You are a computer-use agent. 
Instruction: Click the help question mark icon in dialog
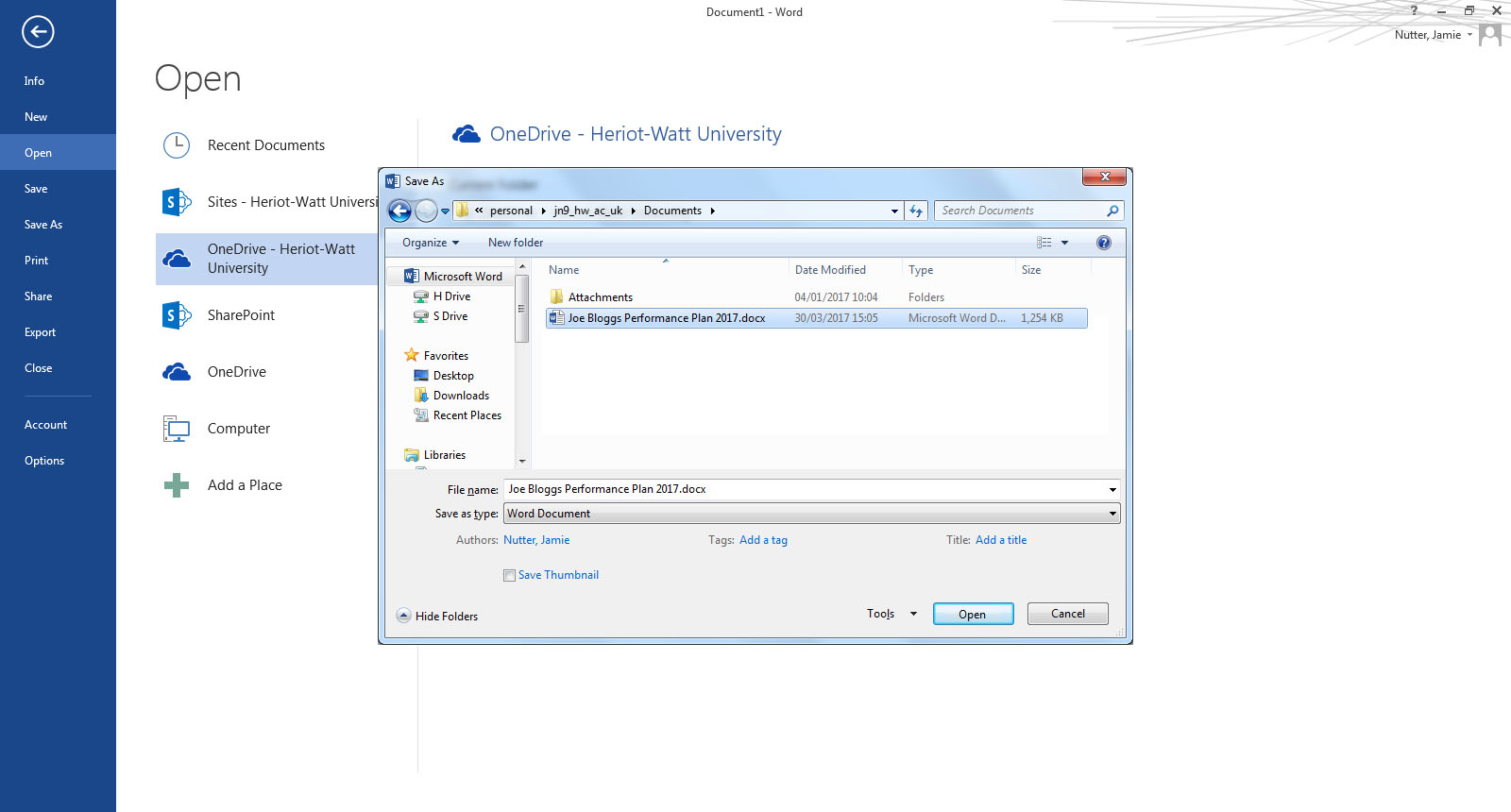pos(1104,243)
